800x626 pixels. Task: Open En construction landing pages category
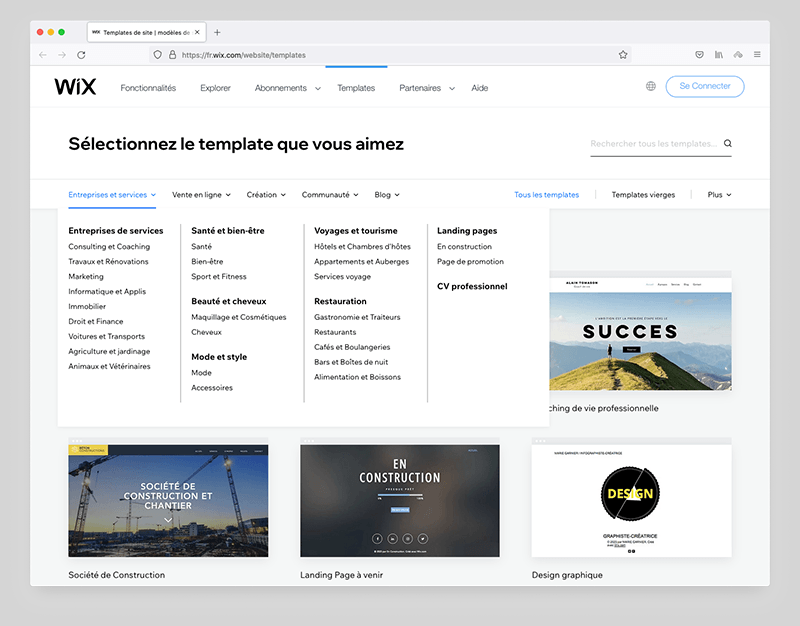click(x=464, y=246)
